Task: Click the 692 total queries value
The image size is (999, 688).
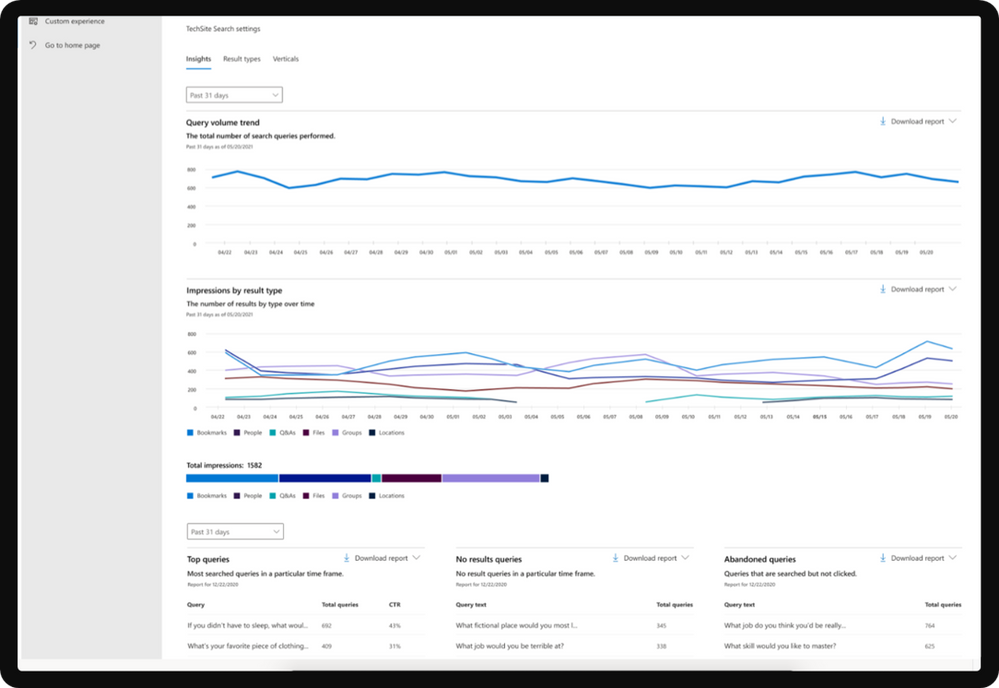Action: point(327,626)
